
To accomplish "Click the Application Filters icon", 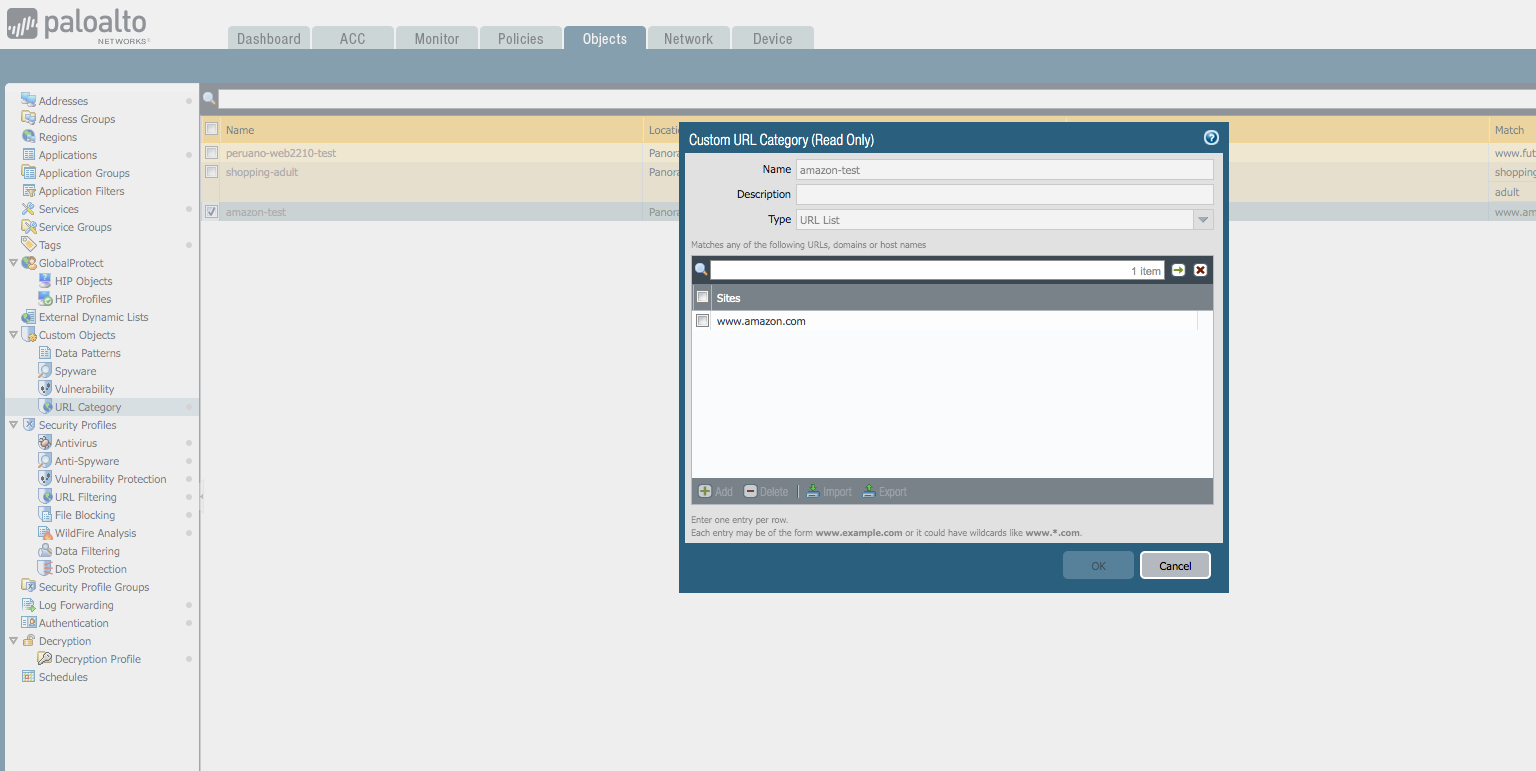I will (29, 190).
